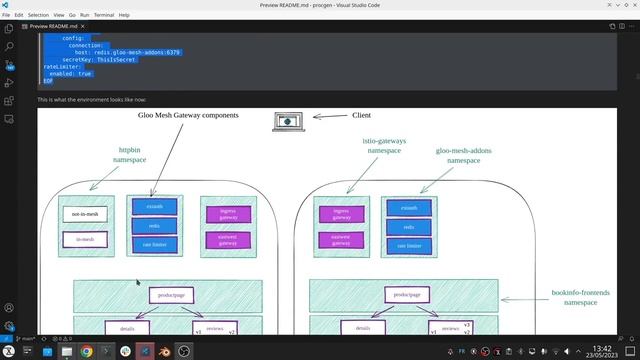The height and width of the screenshot is (360, 640).
Task: Open the Source Control view
Action: pos(9,65)
